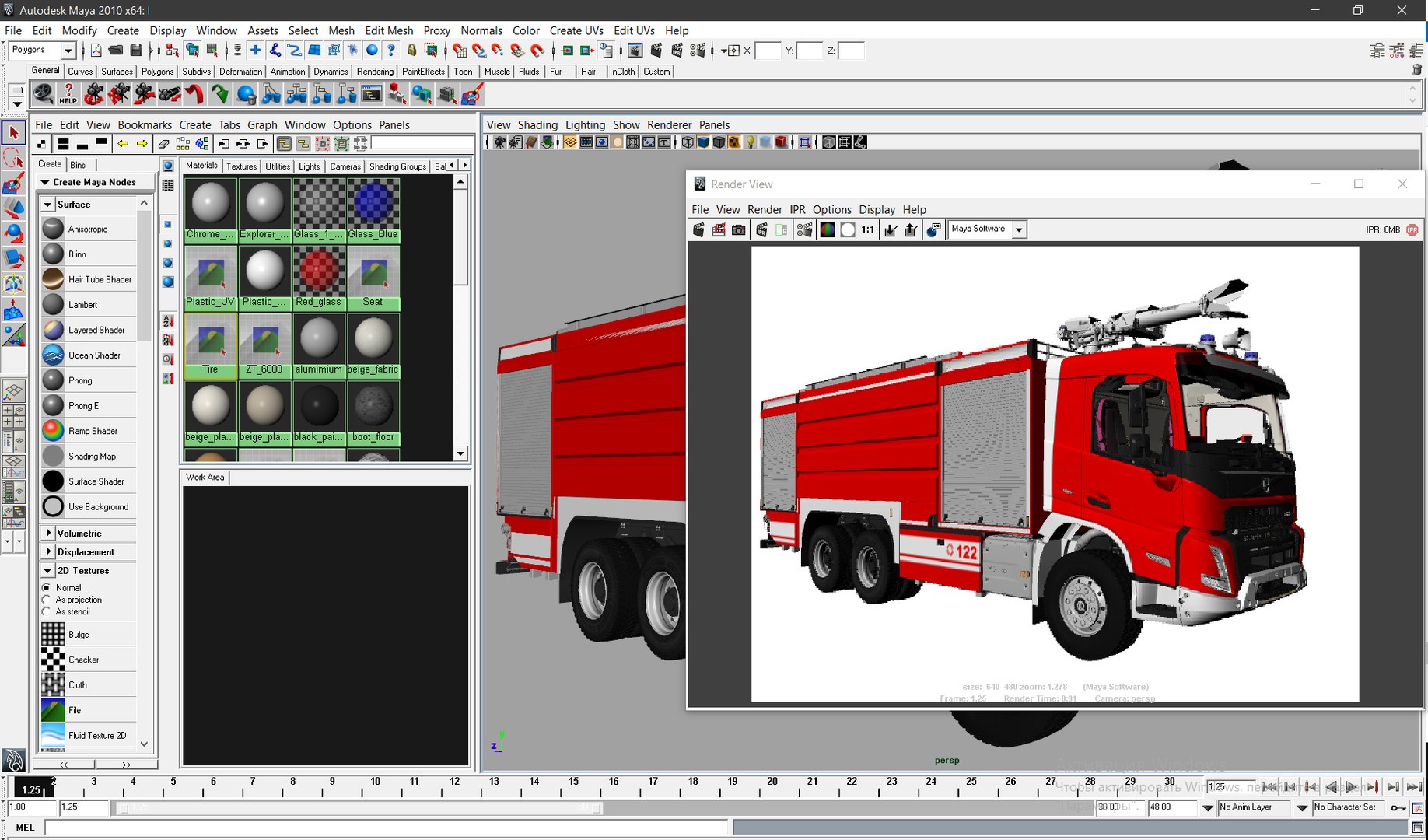Click the red curved arrow shelf icon
This screenshot has width=1428, height=840.
click(x=194, y=95)
